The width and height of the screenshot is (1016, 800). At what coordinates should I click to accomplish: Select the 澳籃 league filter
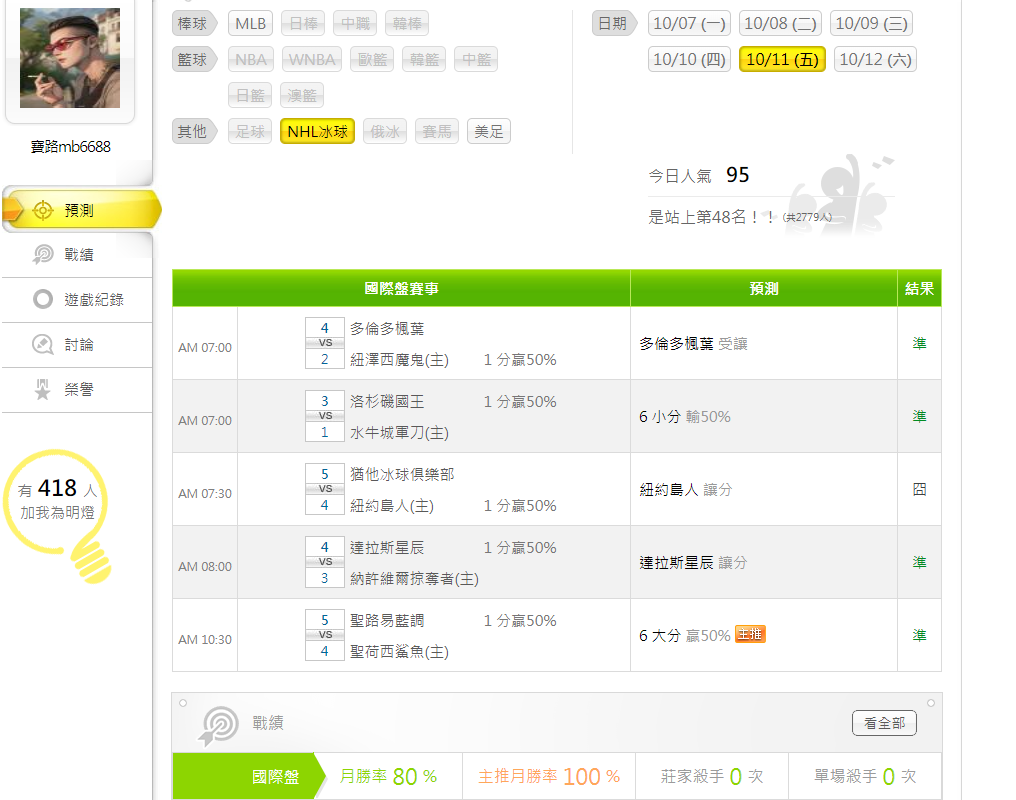pos(302,95)
